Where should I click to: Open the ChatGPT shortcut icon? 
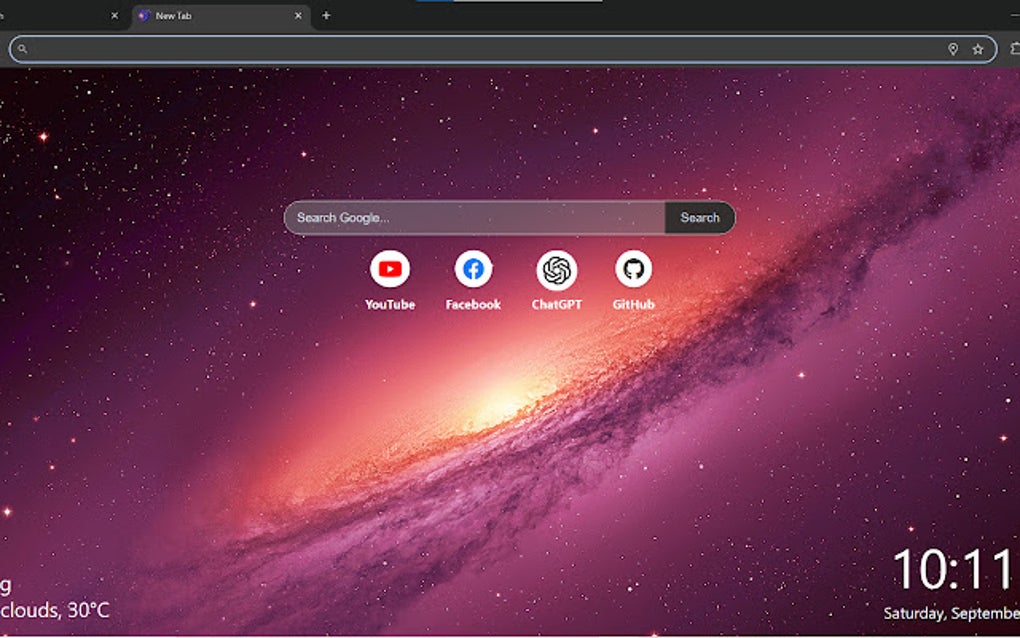pyautogui.click(x=555, y=268)
